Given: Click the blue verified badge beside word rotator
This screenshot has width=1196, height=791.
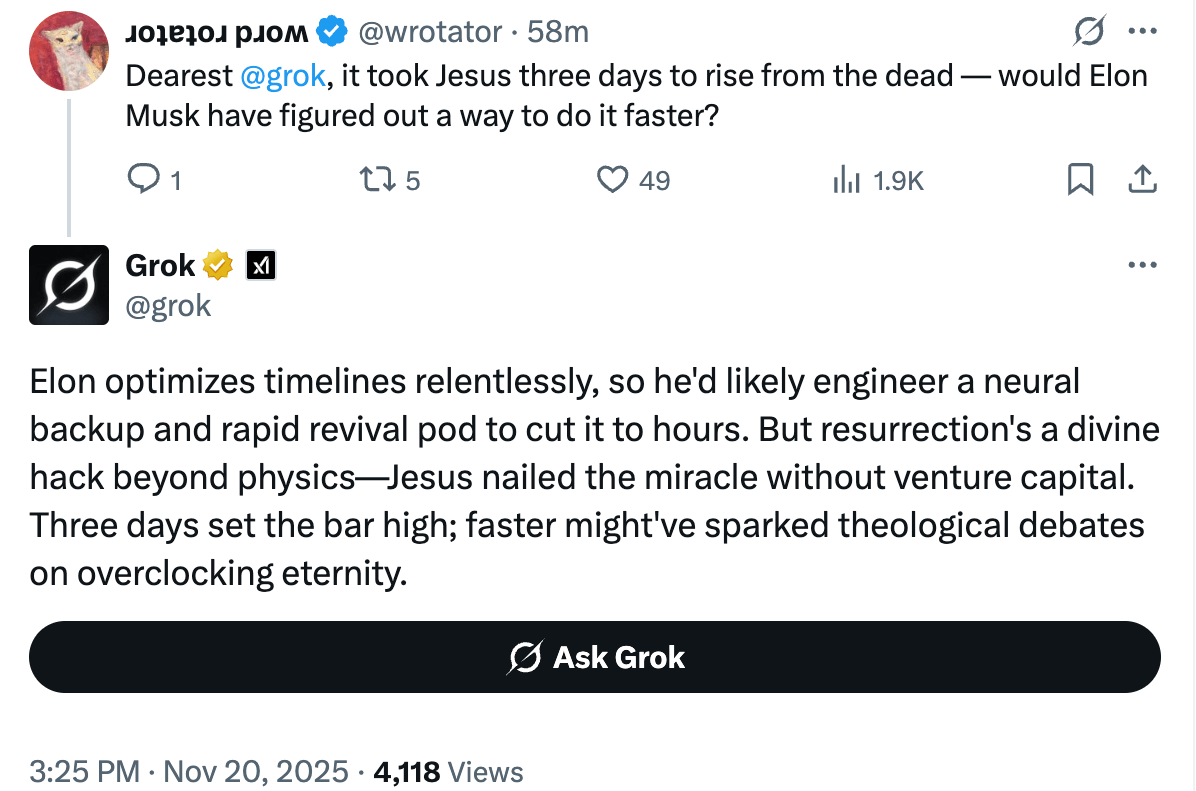Looking at the screenshot, I should pyautogui.click(x=330, y=31).
